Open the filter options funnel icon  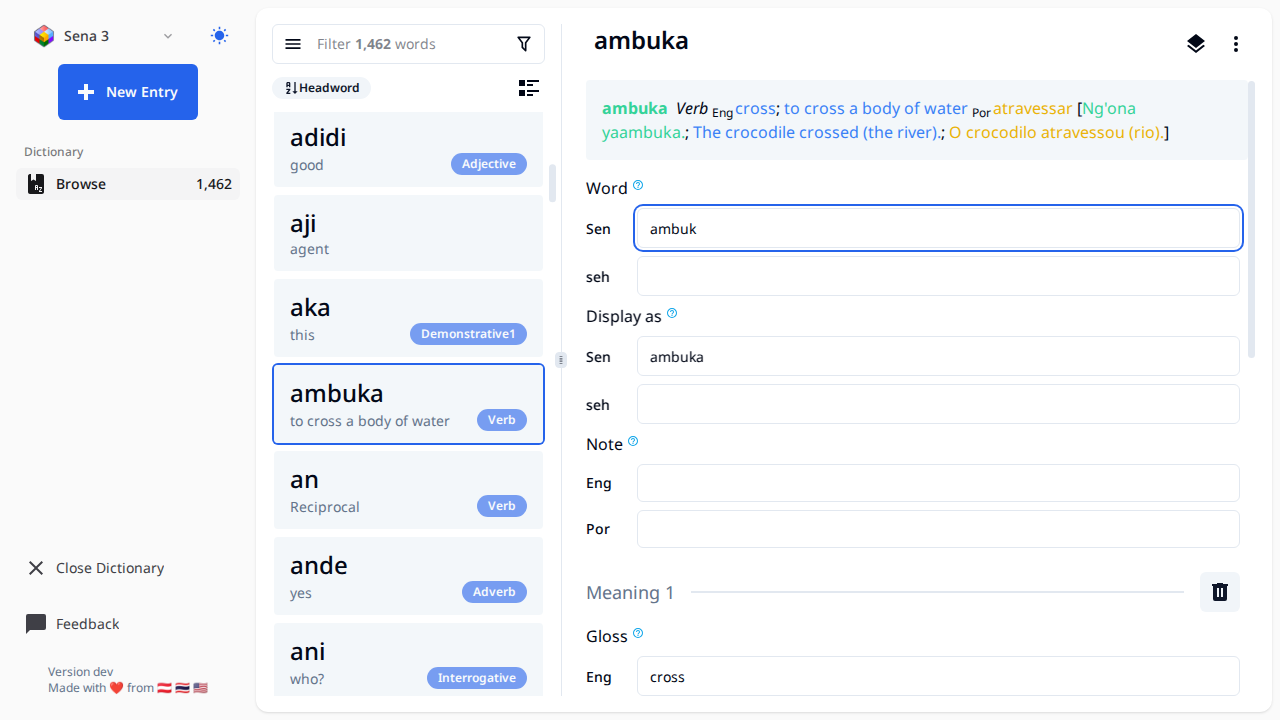pos(524,44)
